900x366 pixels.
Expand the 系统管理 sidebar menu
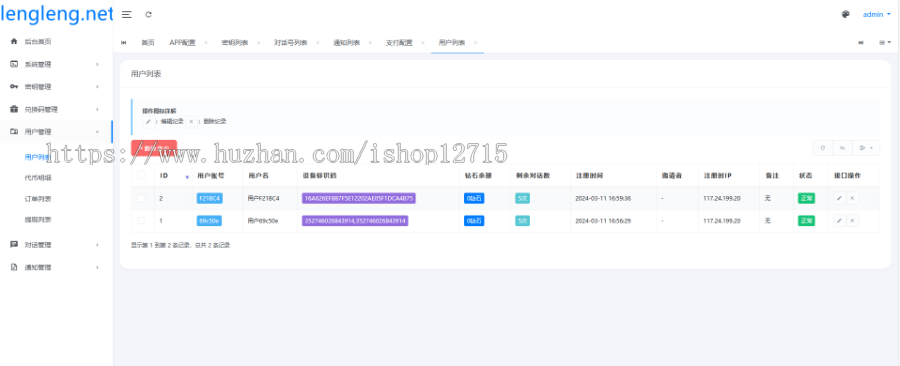pos(56,64)
